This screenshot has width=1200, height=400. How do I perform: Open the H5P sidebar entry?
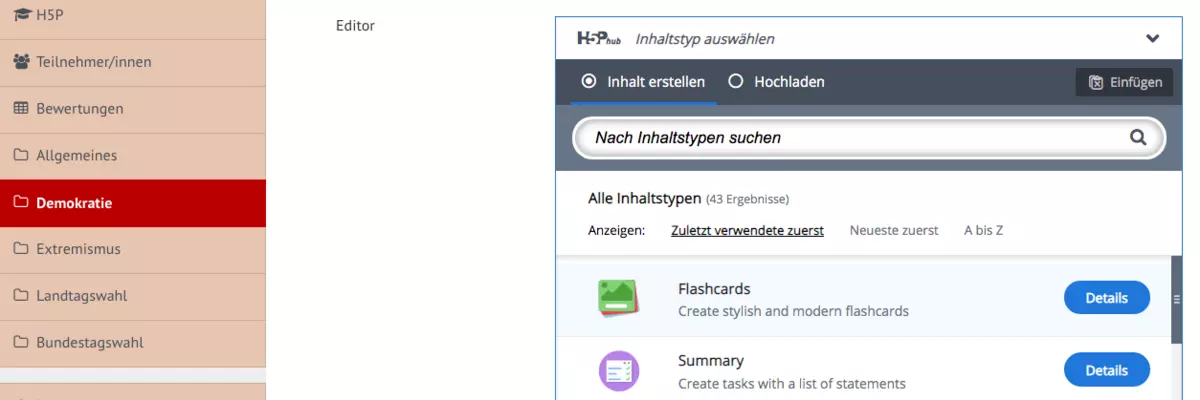click(x=133, y=16)
